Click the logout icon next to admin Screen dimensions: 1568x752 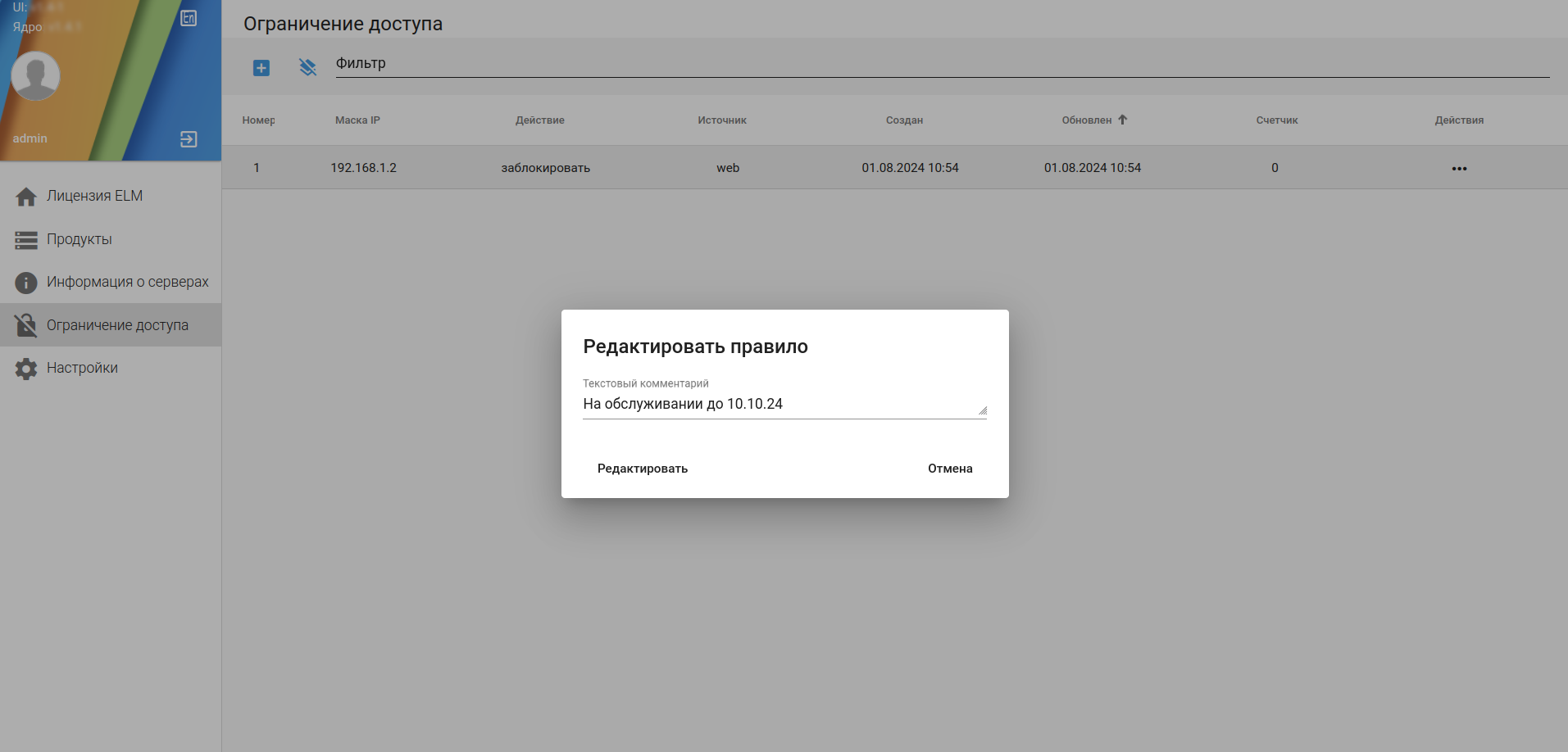189,139
